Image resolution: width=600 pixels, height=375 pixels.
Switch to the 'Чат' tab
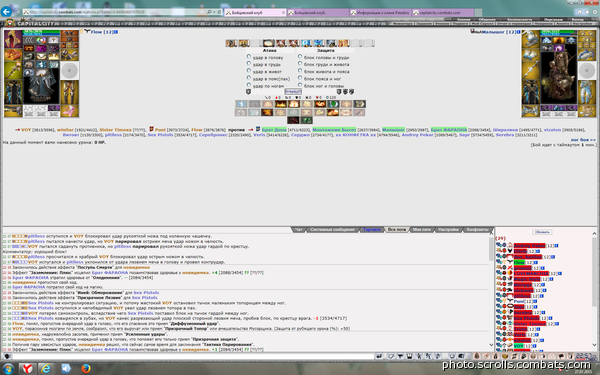pyautogui.click(x=298, y=230)
